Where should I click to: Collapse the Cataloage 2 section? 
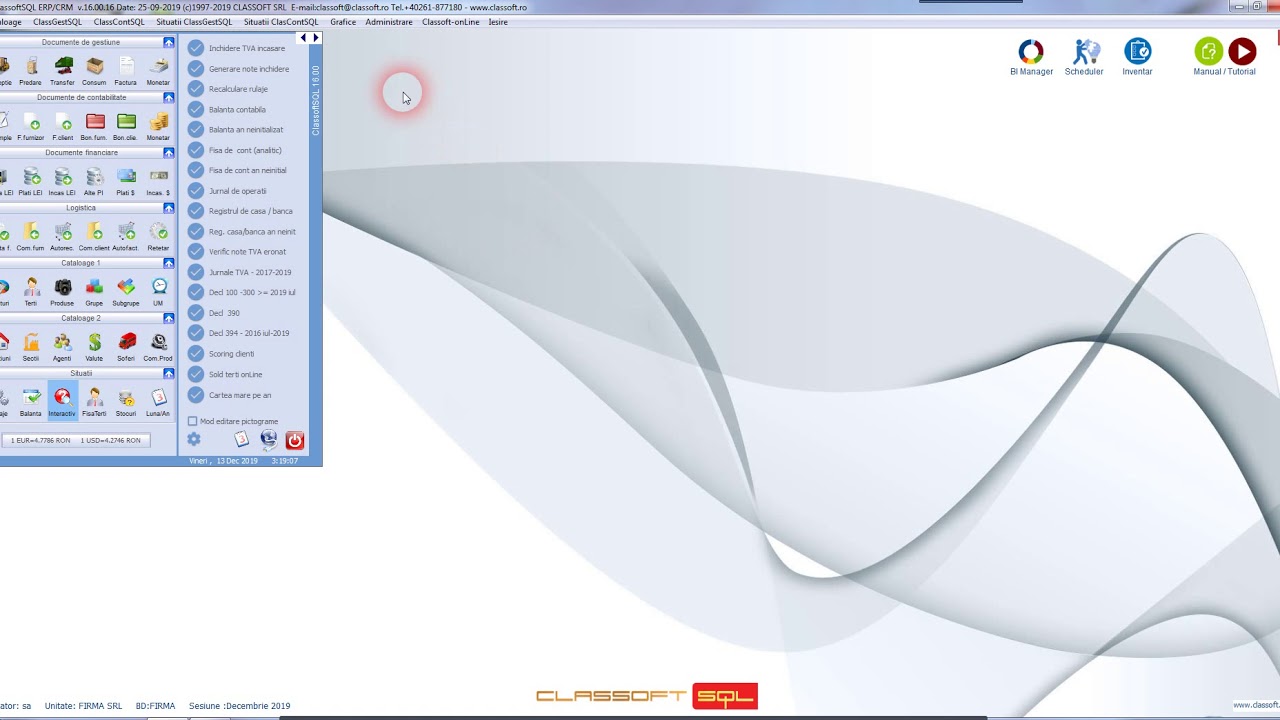pyautogui.click(x=169, y=318)
